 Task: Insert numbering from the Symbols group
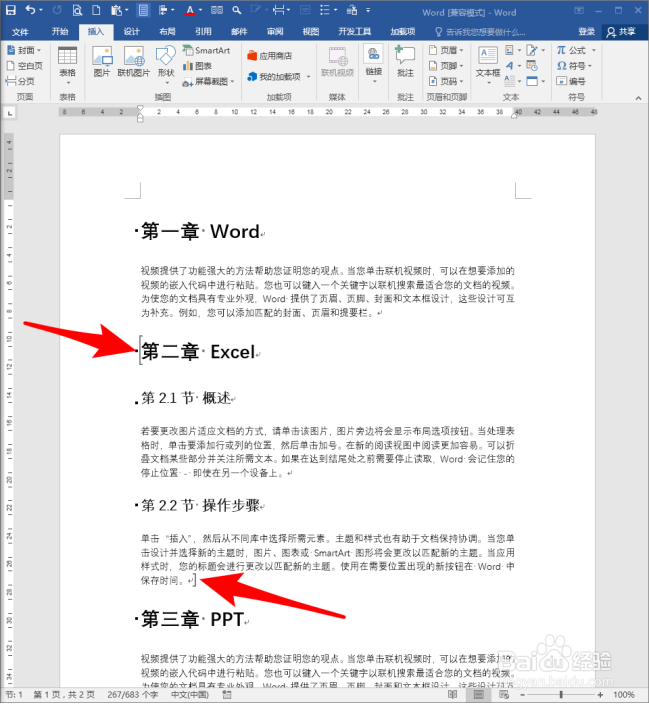[x=571, y=81]
